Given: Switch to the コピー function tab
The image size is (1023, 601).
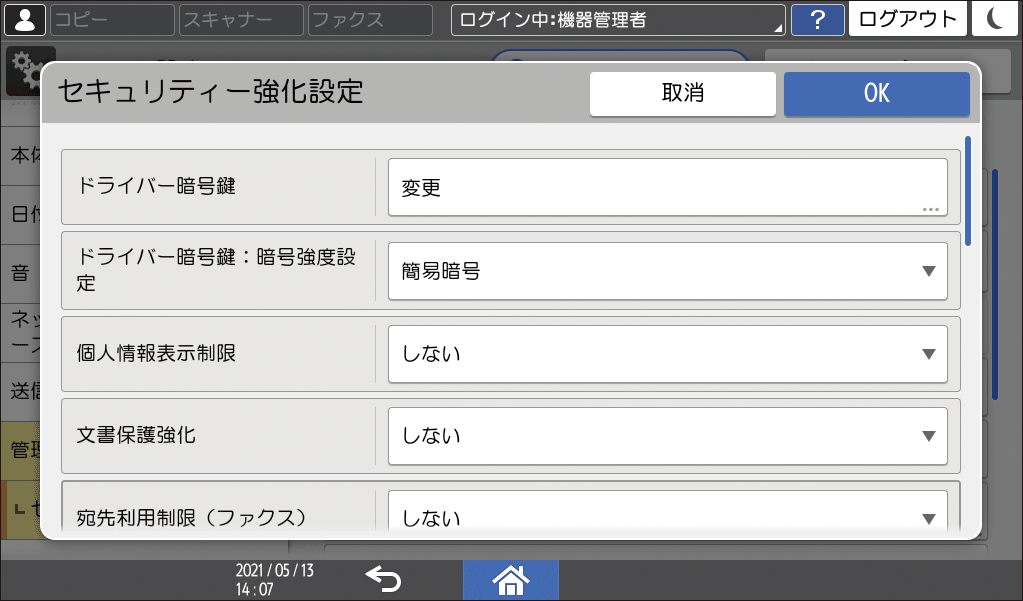Looking at the screenshot, I should click(x=110, y=19).
